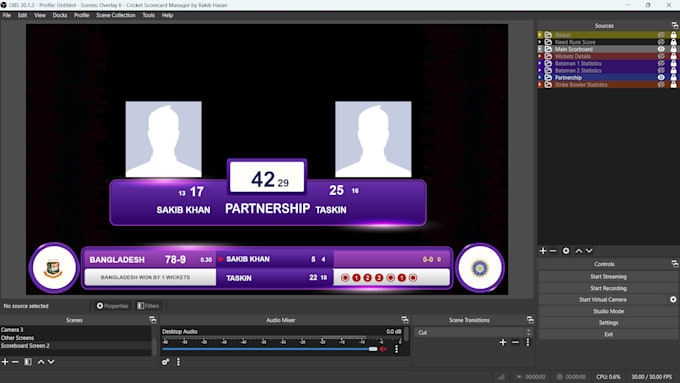Show the Strike Bowler Statistics source

click(661, 85)
